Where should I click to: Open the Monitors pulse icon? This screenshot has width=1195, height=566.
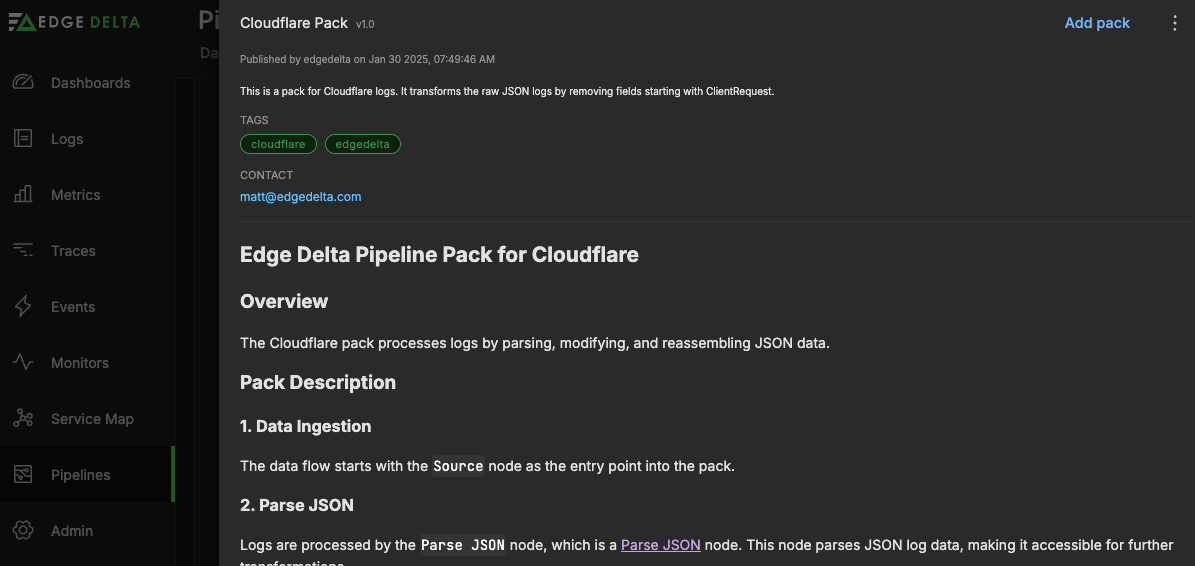23,363
